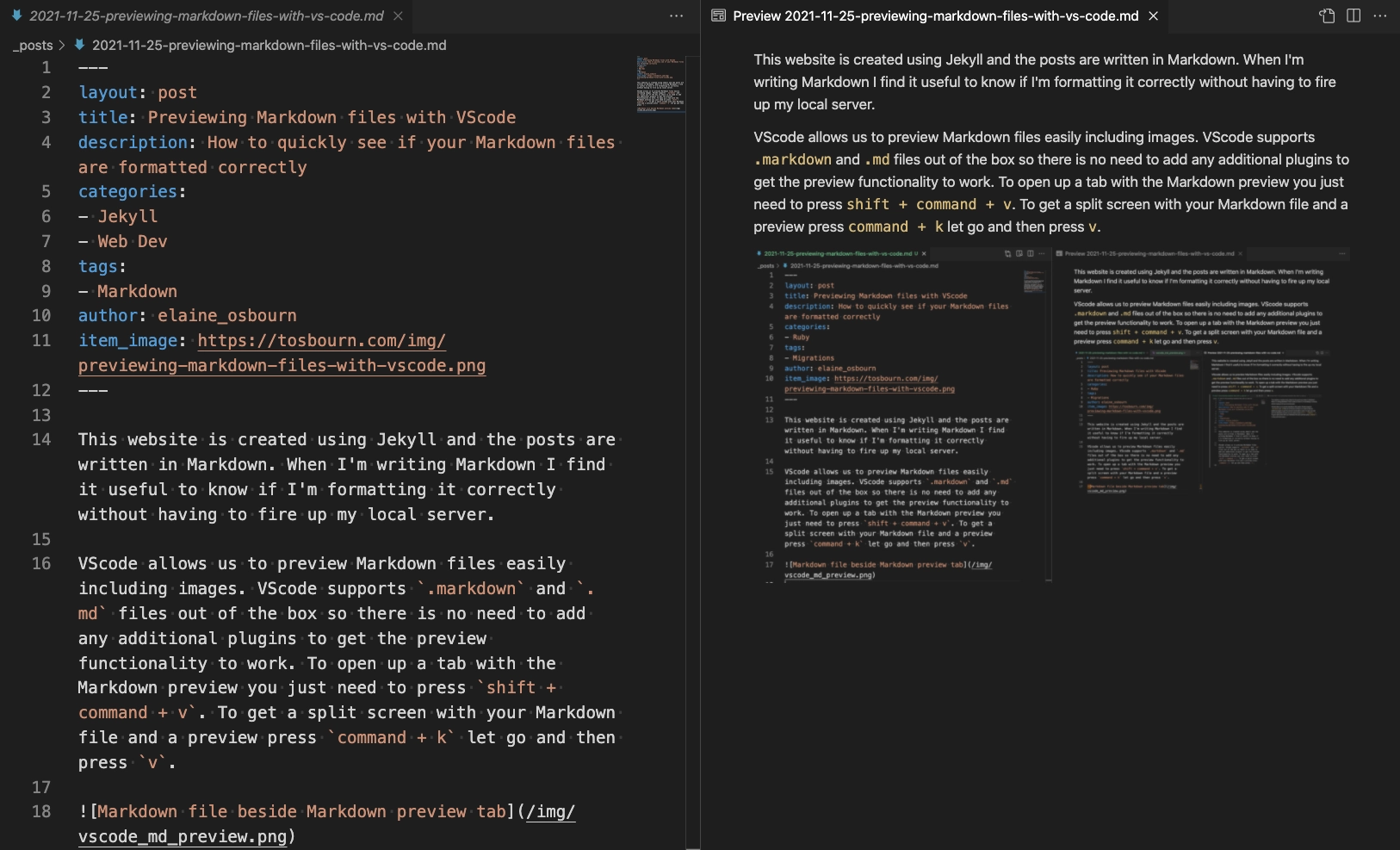Screen dimensions: 1400x850
Task: Click the 'layout: post' line
Action: pyautogui.click(x=138, y=92)
